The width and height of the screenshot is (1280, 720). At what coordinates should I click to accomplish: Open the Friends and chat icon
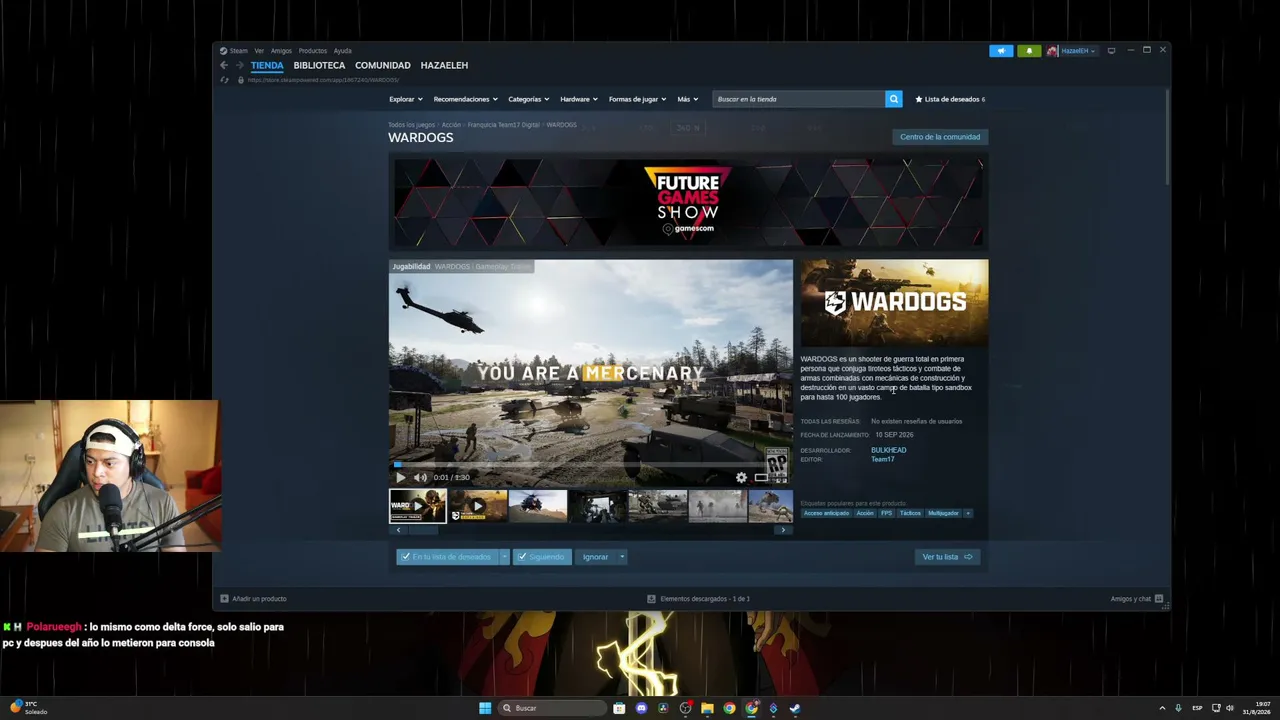pos(1159,599)
